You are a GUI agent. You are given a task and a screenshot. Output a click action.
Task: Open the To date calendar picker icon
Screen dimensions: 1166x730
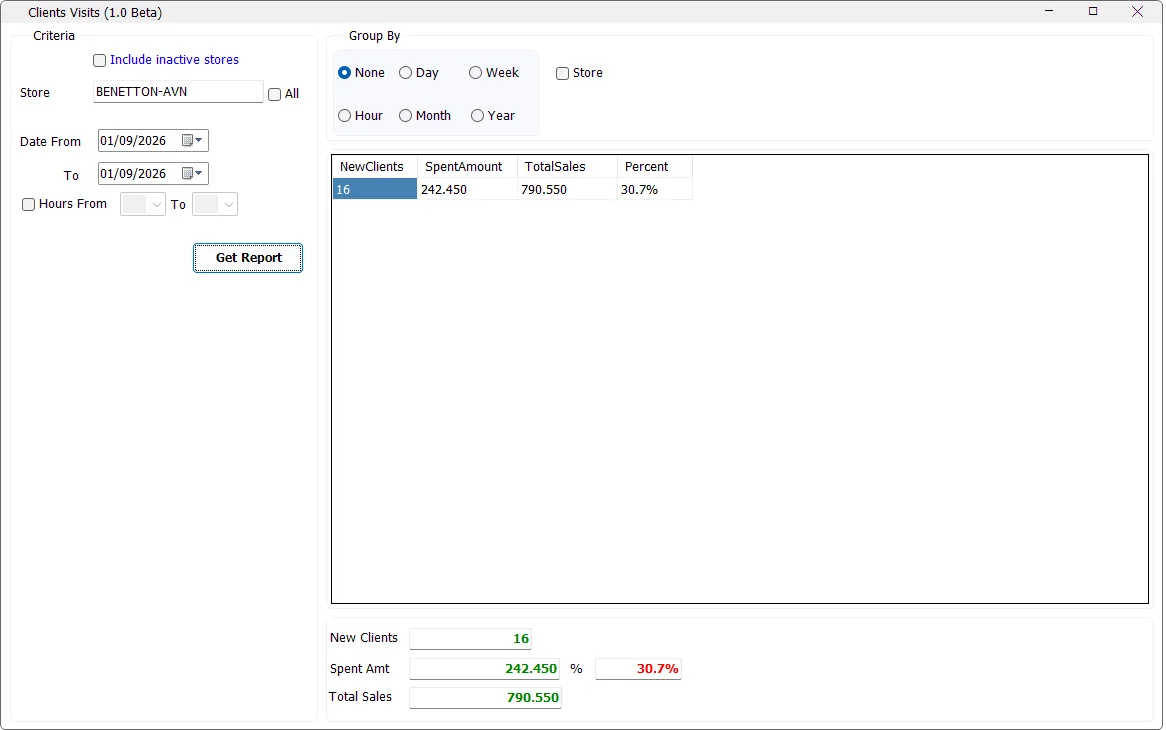point(192,173)
